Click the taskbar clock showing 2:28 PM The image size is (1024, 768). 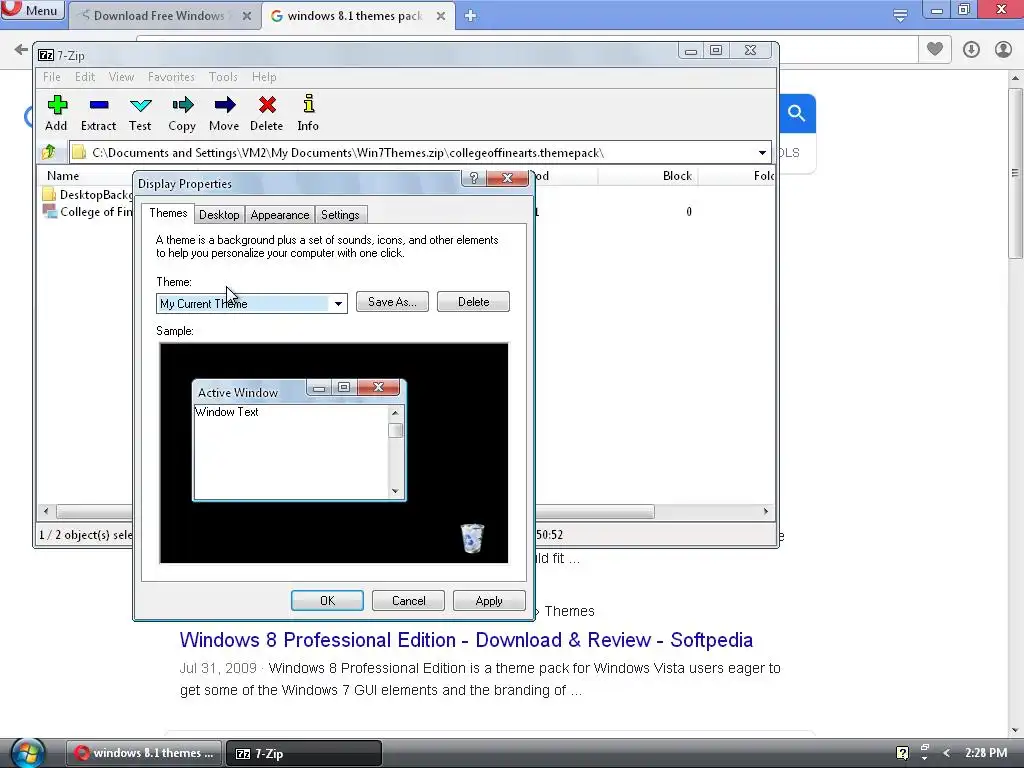986,753
